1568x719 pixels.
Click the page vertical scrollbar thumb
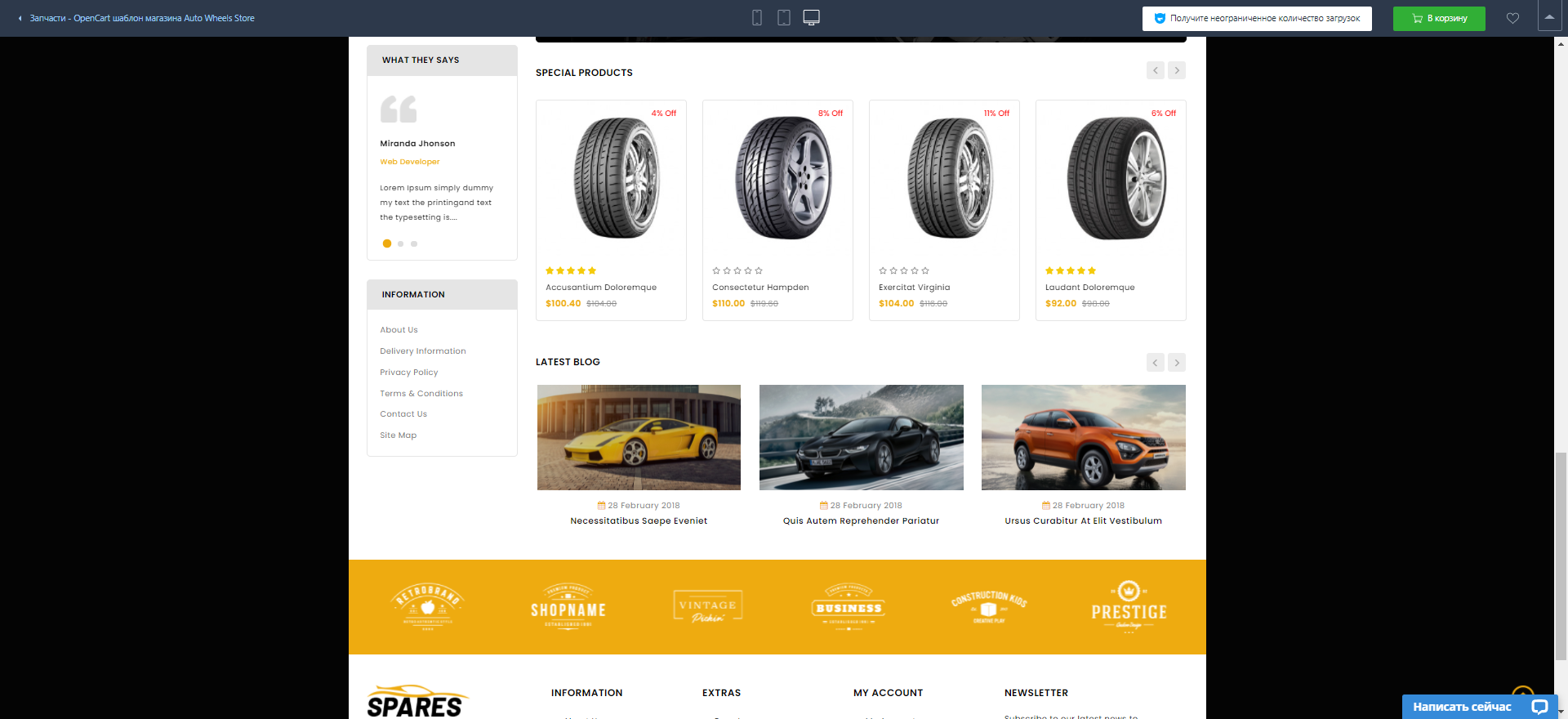[x=1561, y=556]
